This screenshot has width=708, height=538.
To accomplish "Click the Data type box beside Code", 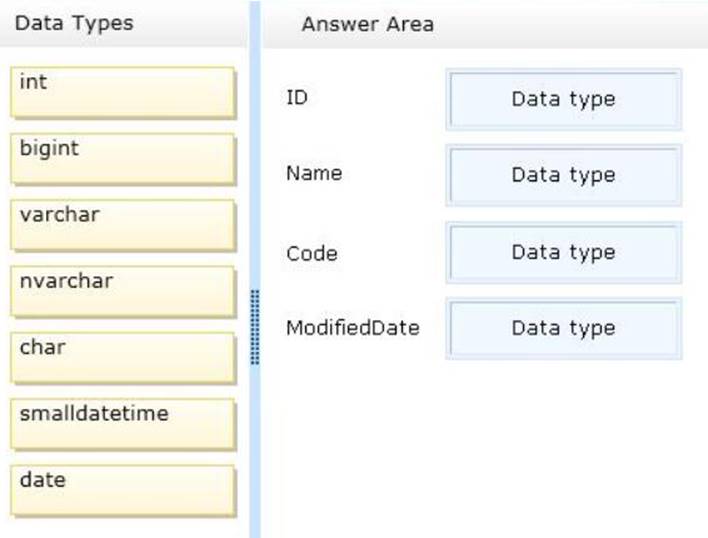I will click(563, 252).
